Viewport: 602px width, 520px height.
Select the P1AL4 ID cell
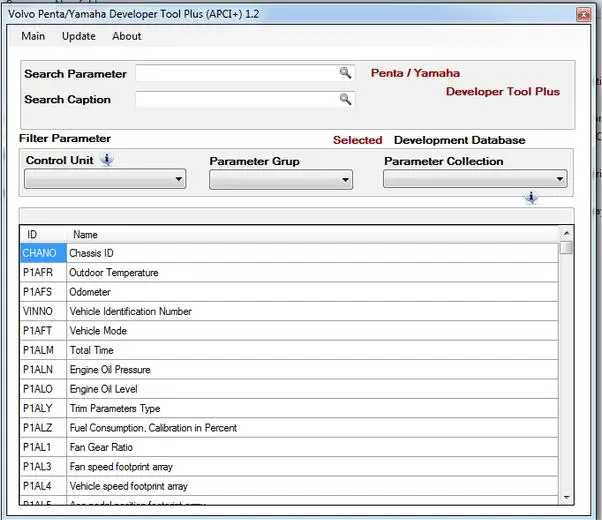(43, 486)
